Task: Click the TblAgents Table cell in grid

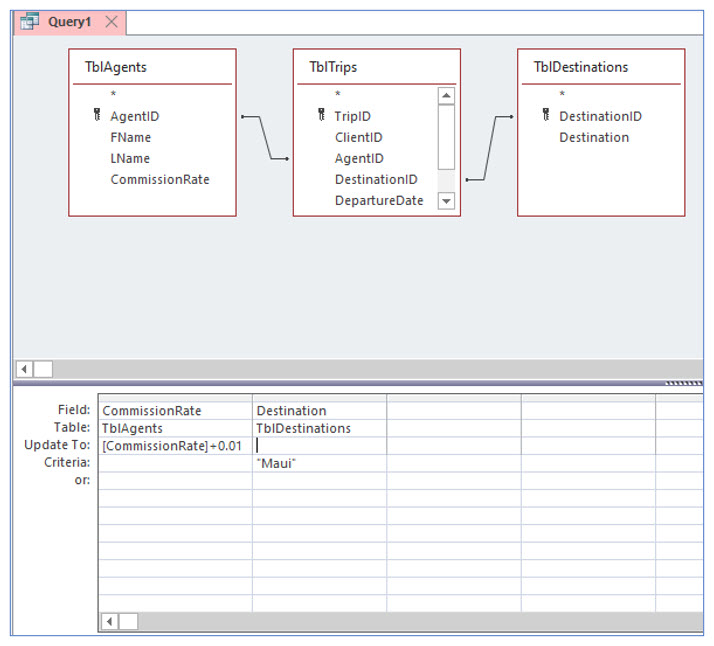Action: coord(175,428)
